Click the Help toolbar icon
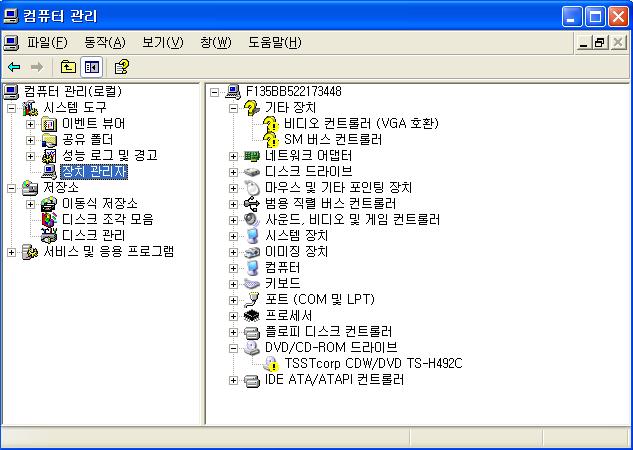The image size is (633, 450). coord(122,67)
